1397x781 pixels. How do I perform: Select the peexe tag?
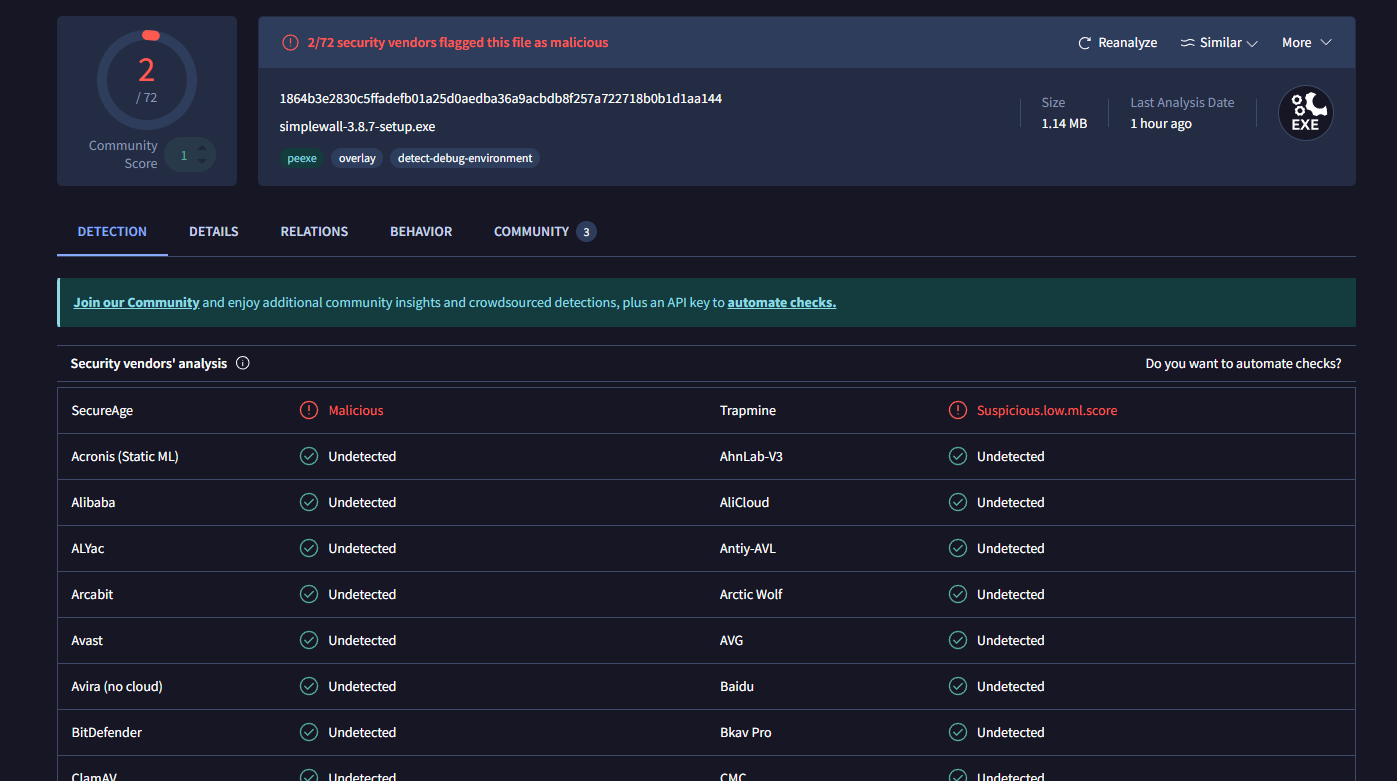tap(302, 158)
